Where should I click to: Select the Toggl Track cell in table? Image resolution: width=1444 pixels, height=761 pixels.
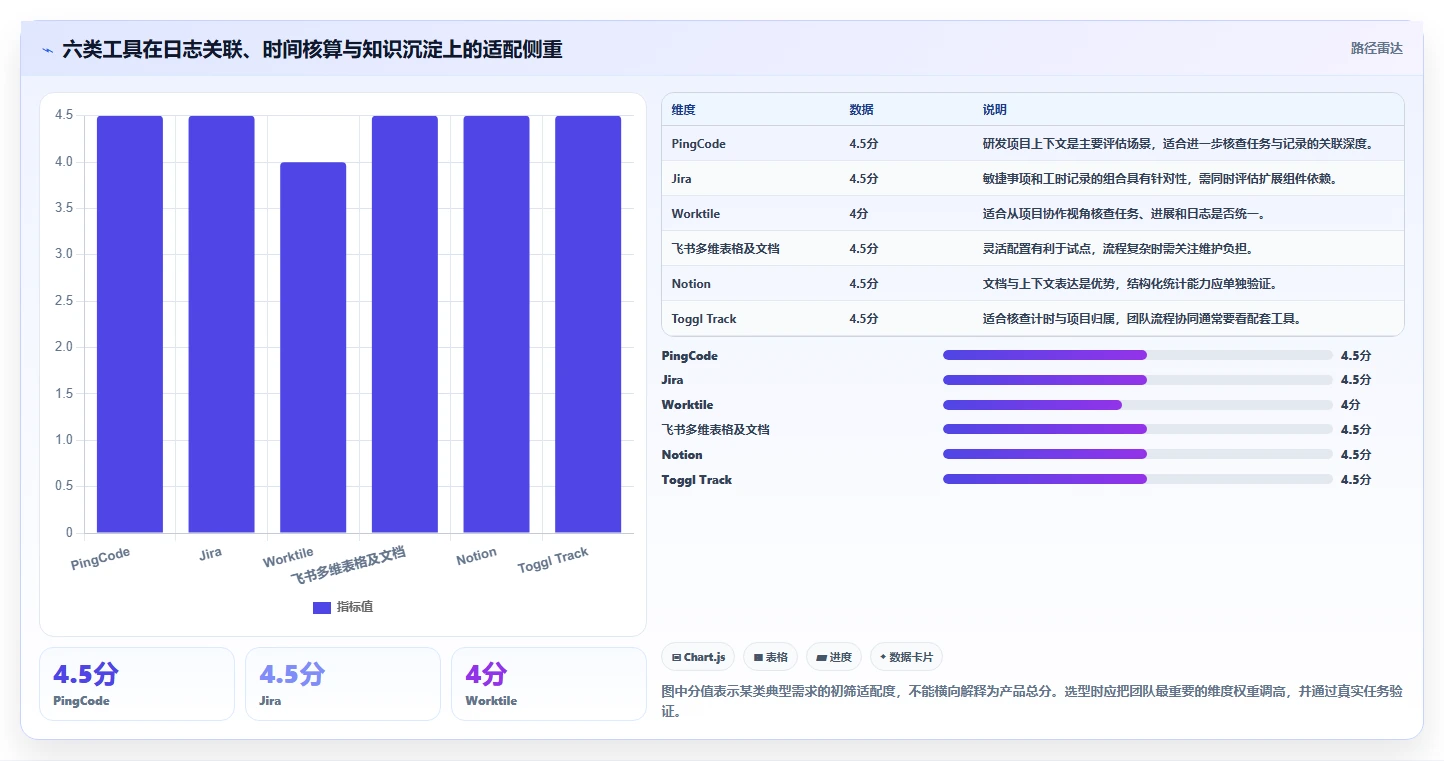[x=704, y=319]
